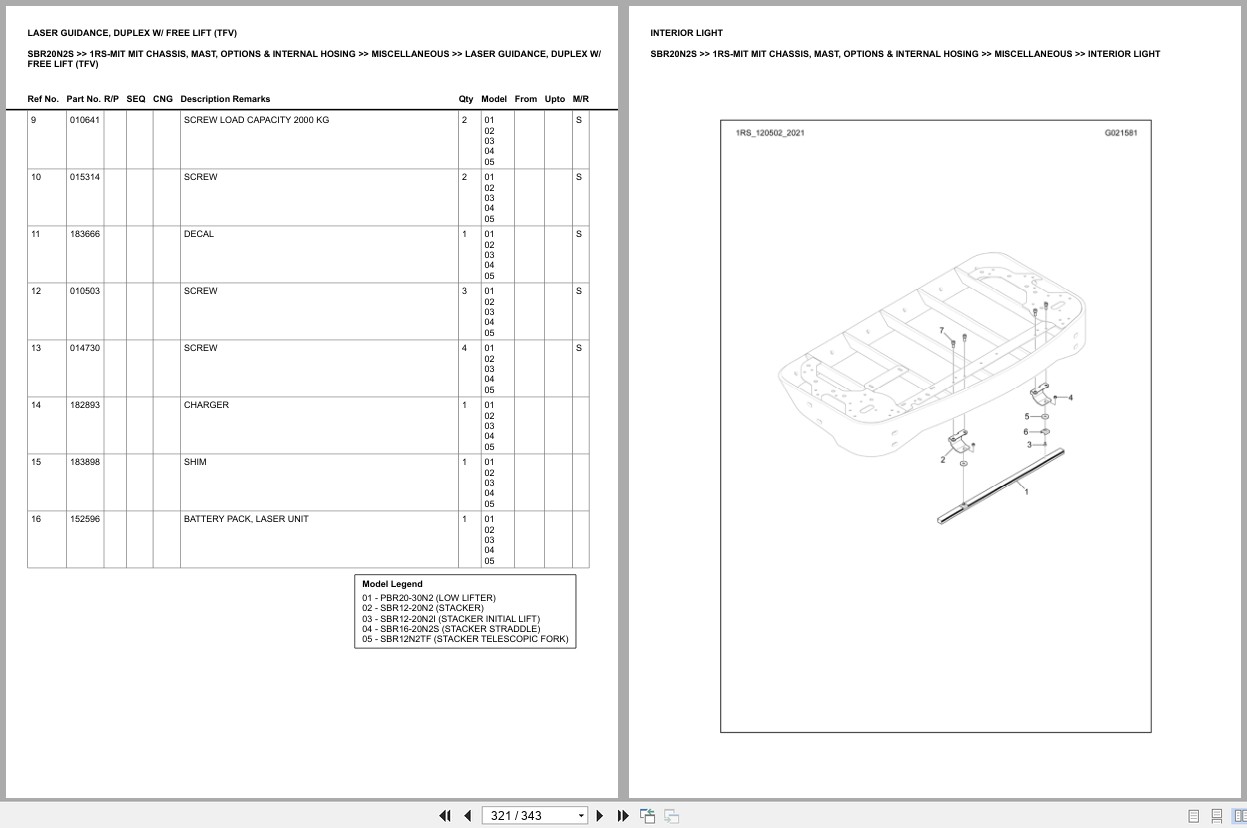Click callout number 1 in the diagram

(1026, 491)
